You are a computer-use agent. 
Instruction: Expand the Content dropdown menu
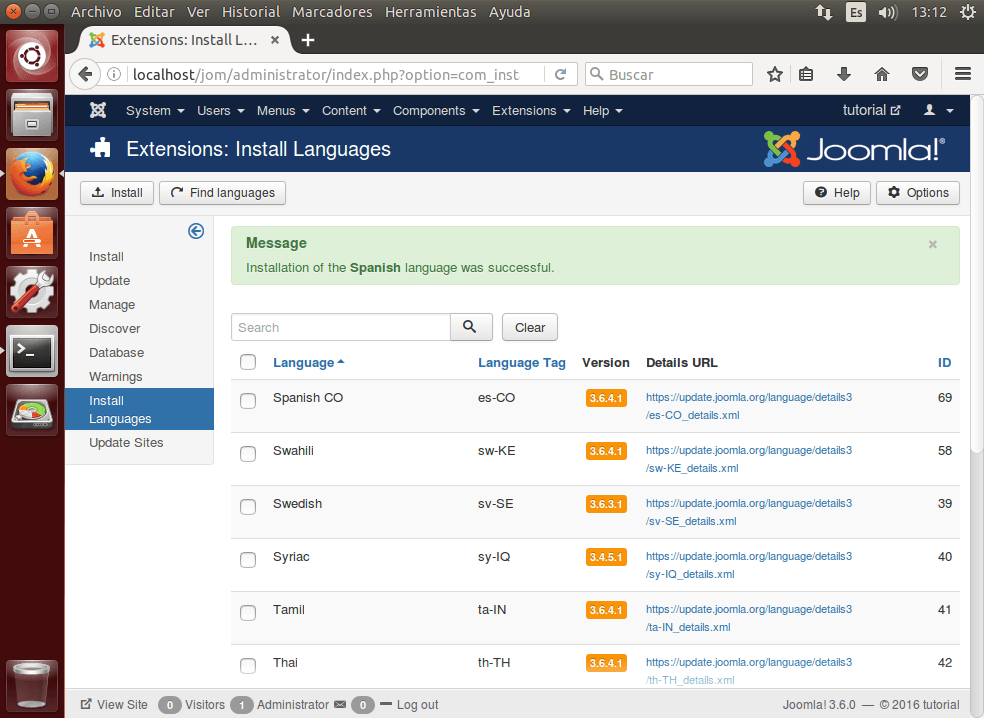(351, 110)
